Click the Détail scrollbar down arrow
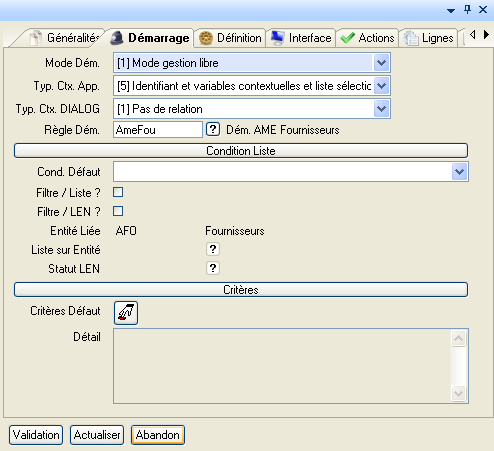This screenshot has width=494, height=451. [x=459, y=394]
